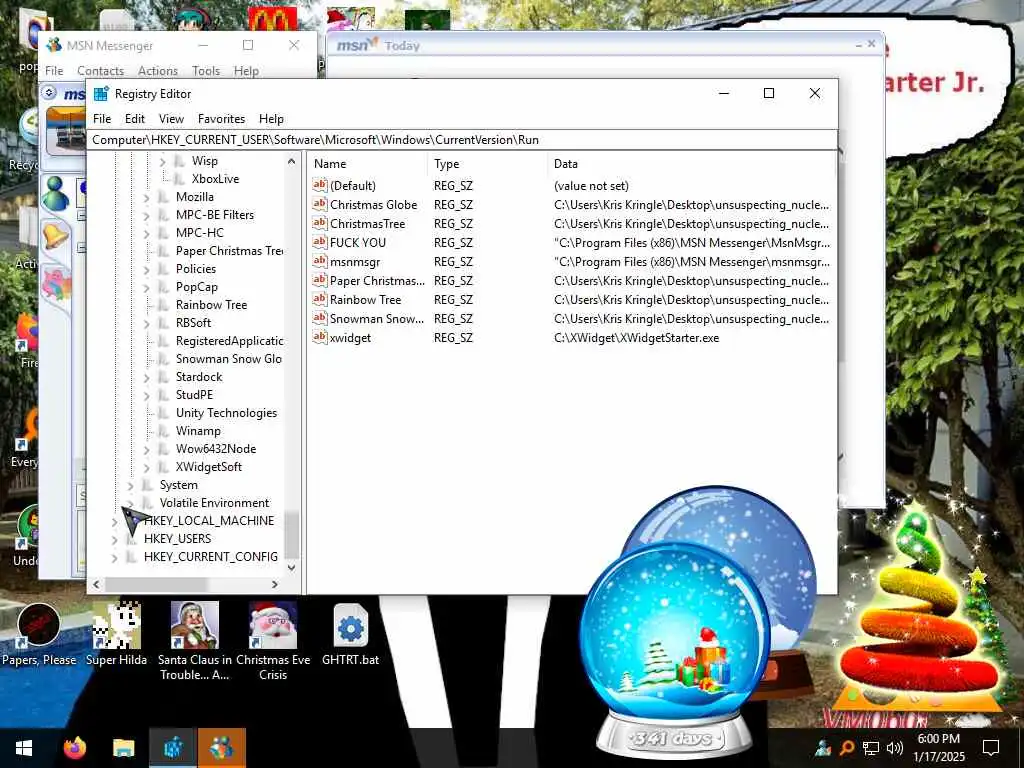1024x768 pixels.
Task: Expand the Wow6432Node key
Action: (146, 449)
